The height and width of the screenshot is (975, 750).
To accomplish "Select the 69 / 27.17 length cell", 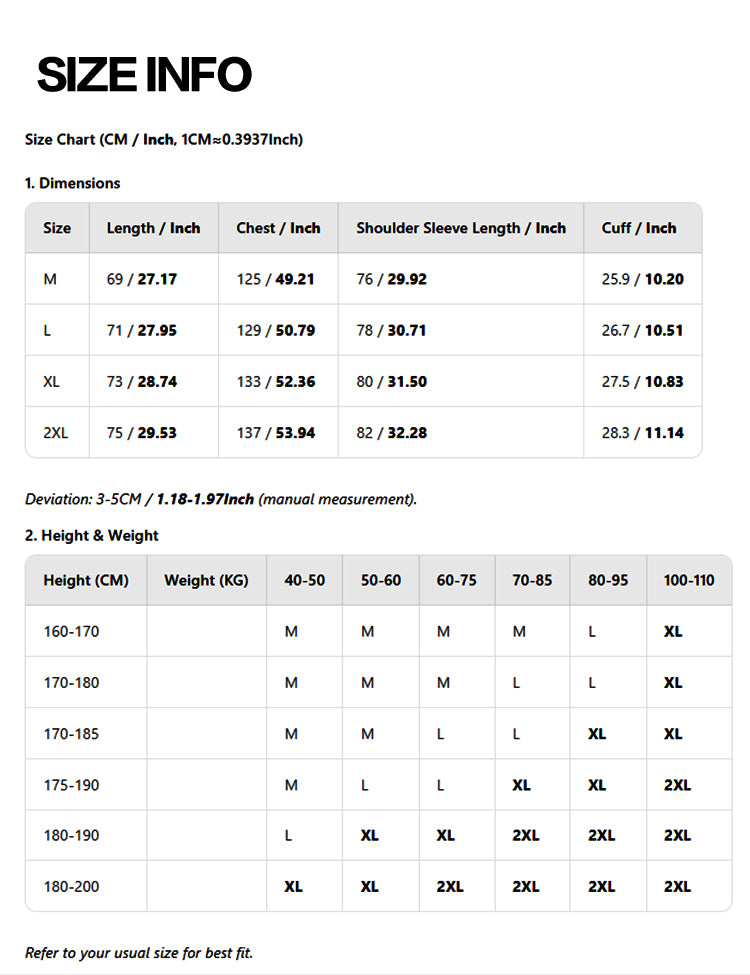I will click(x=141, y=279).
